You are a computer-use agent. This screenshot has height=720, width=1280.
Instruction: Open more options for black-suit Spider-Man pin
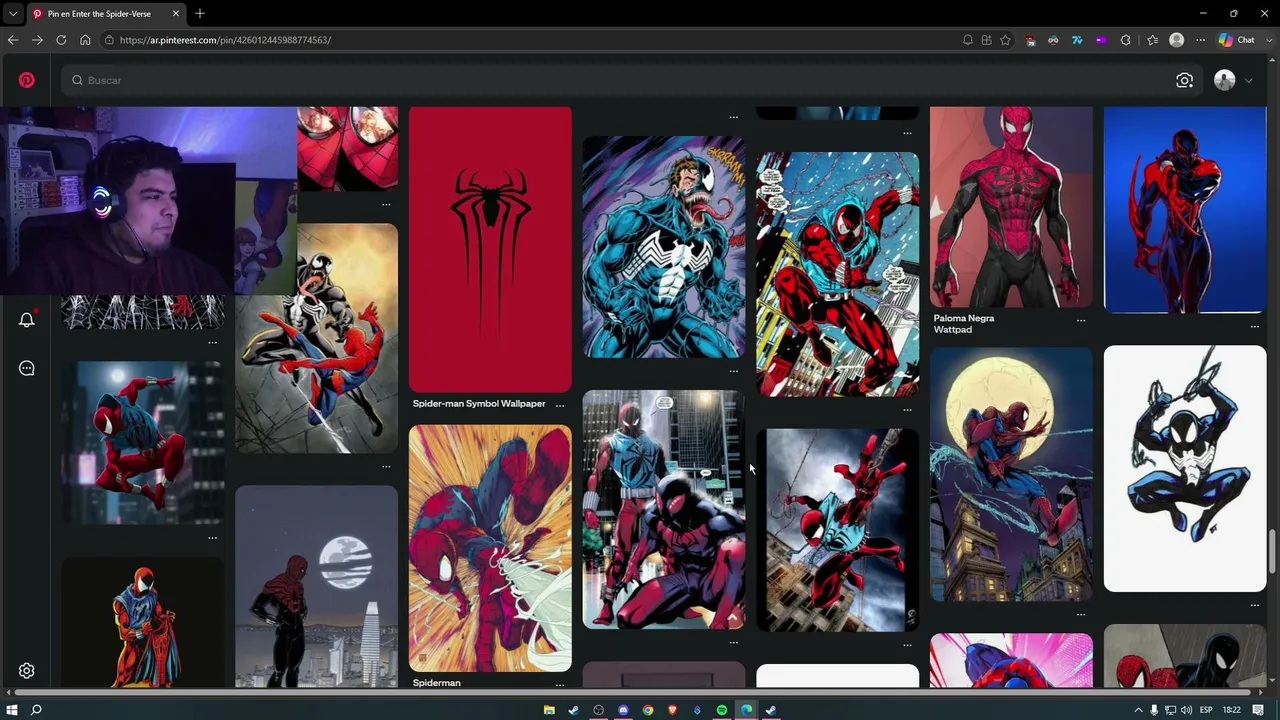click(1255, 605)
